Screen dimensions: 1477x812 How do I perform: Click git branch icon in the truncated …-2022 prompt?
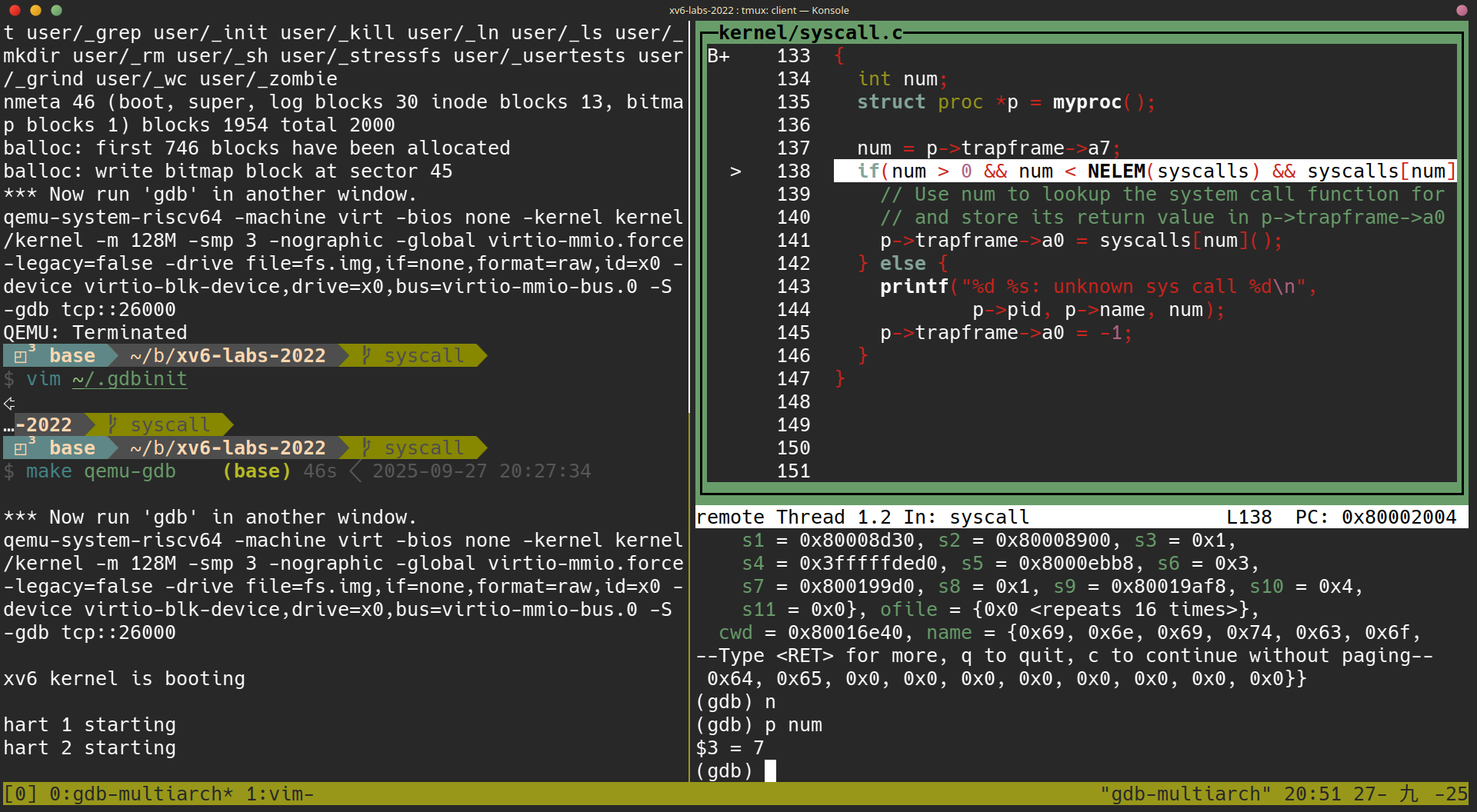pyautogui.click(x=112, y=425)
